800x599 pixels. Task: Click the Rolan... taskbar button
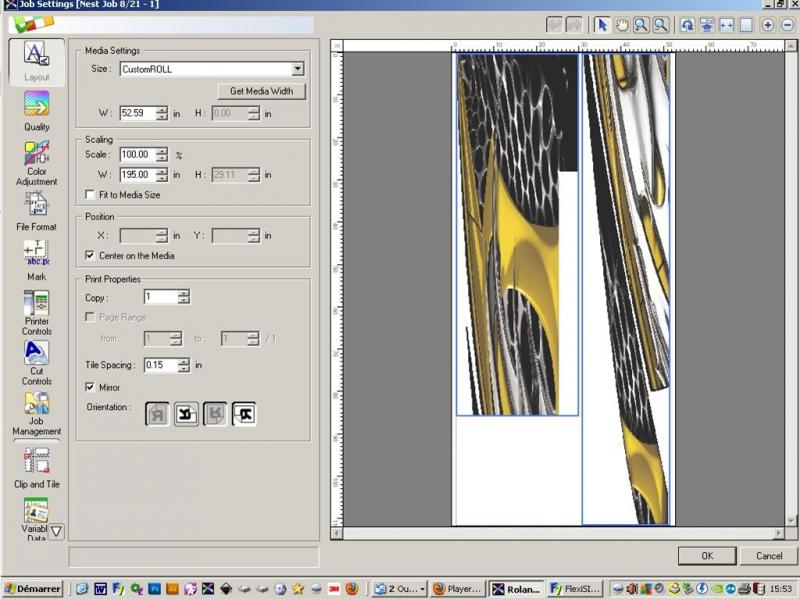pos(517,589)
